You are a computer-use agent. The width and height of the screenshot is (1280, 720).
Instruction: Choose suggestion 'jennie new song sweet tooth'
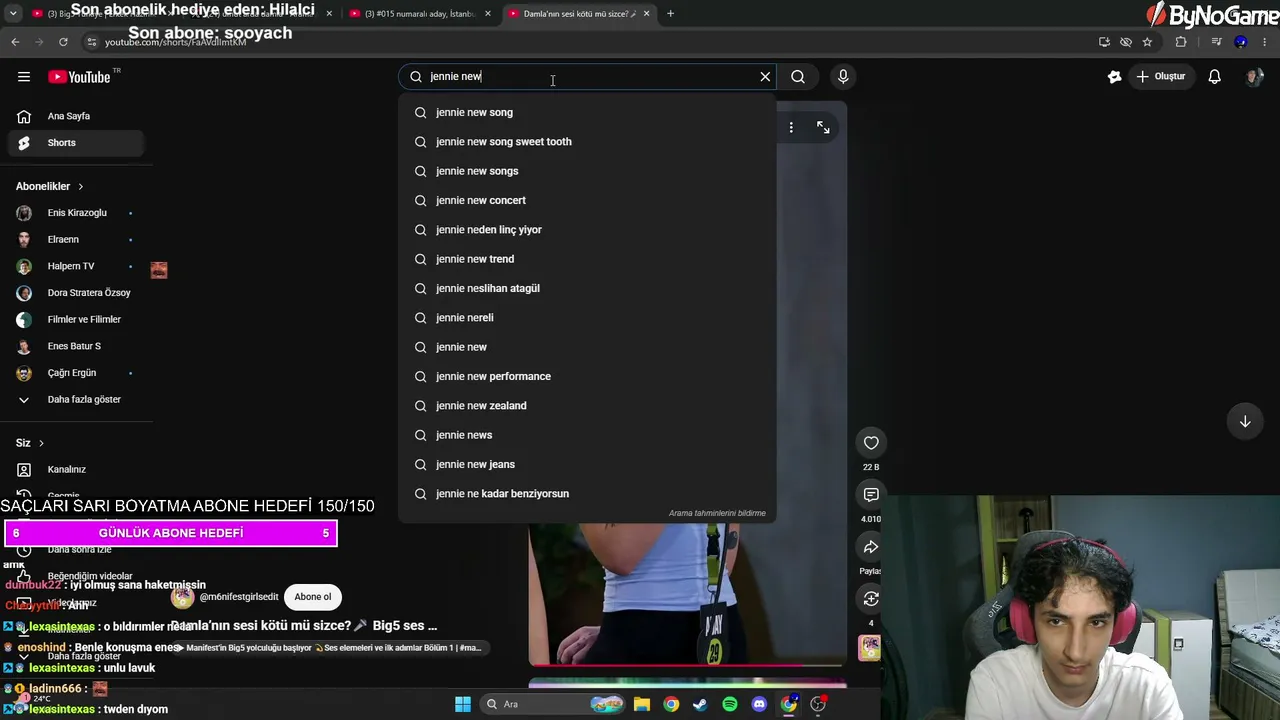587,142
